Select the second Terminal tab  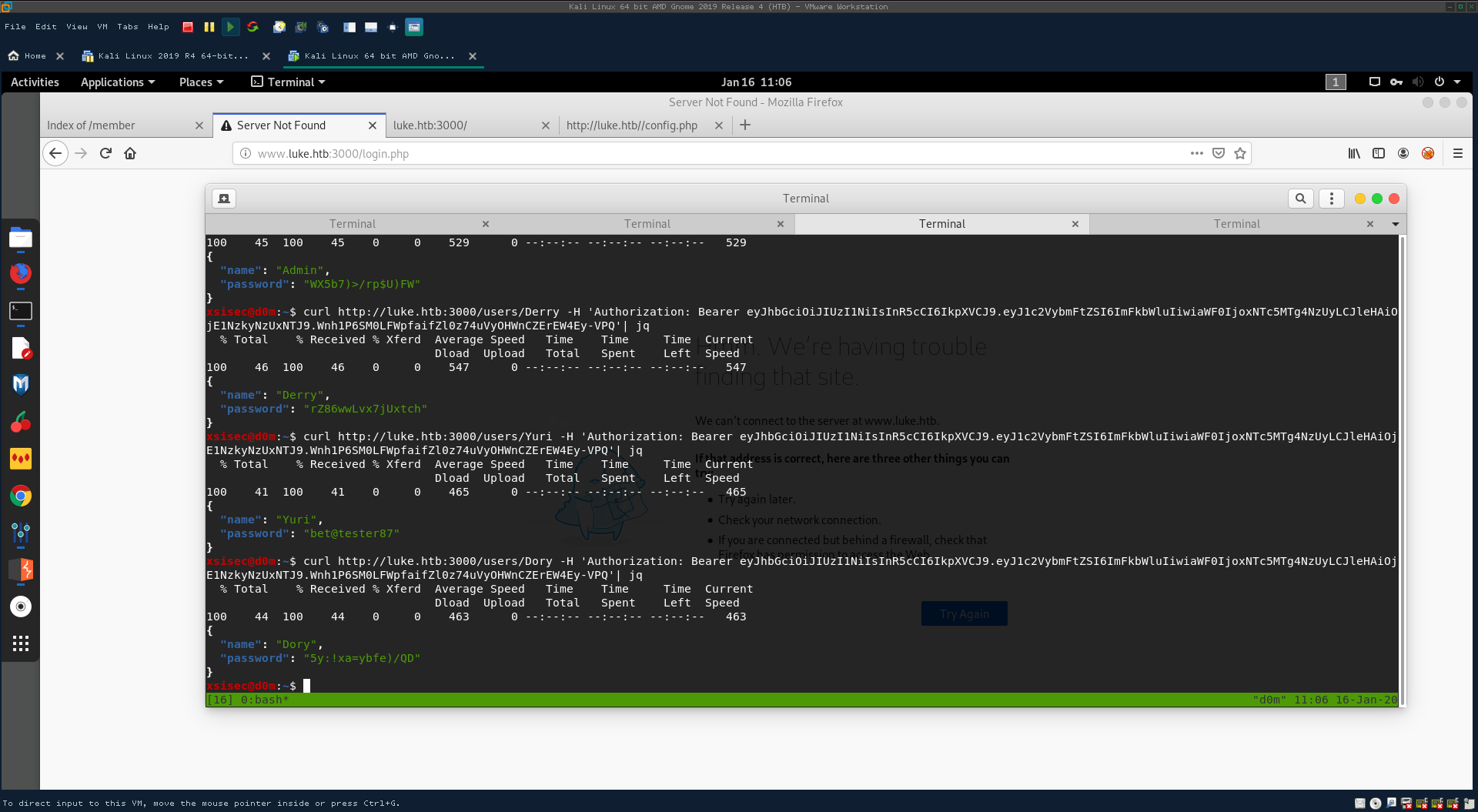(647, 224)
